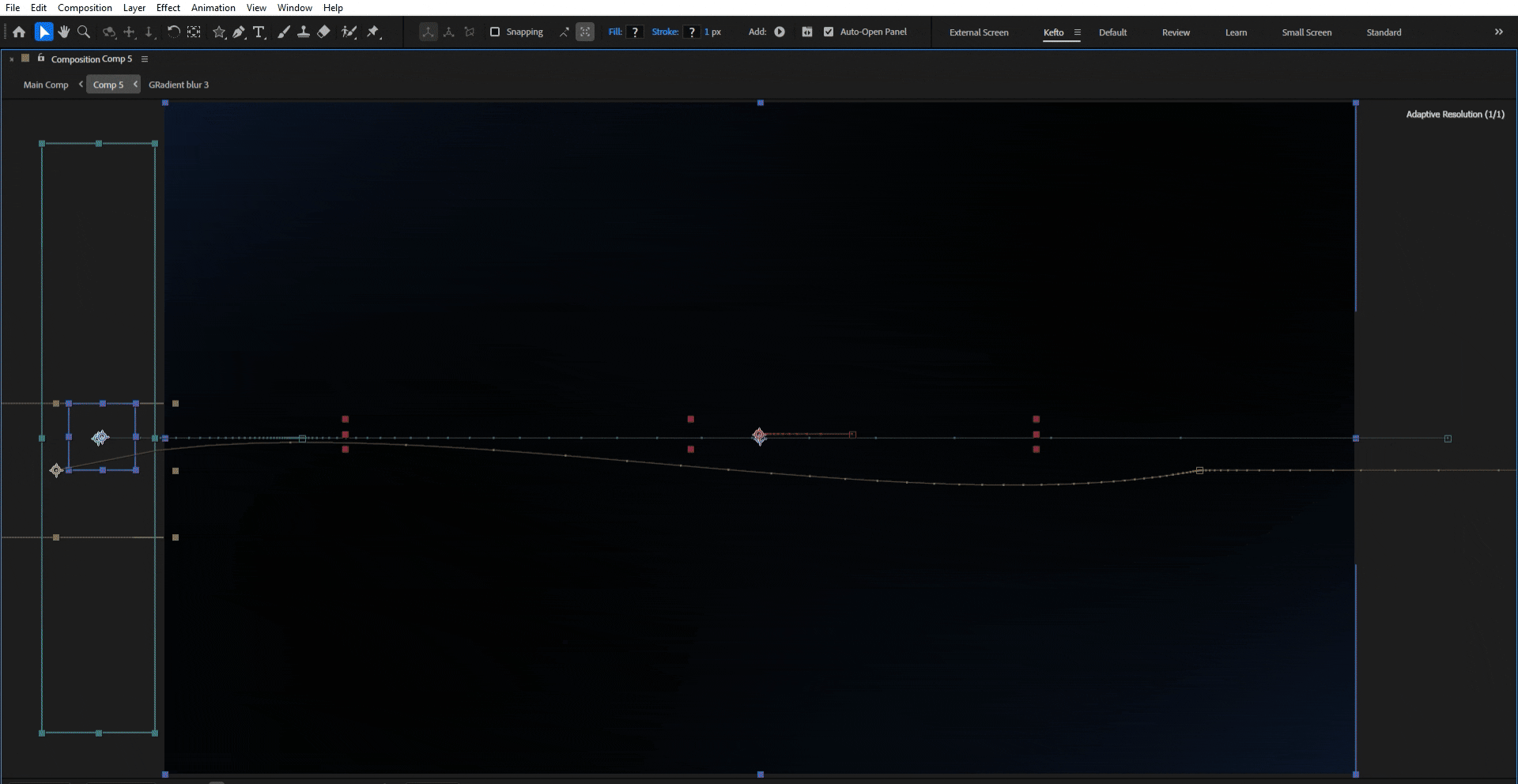Click the icon left of Auto-Open Panel

[x=806, y=32]
